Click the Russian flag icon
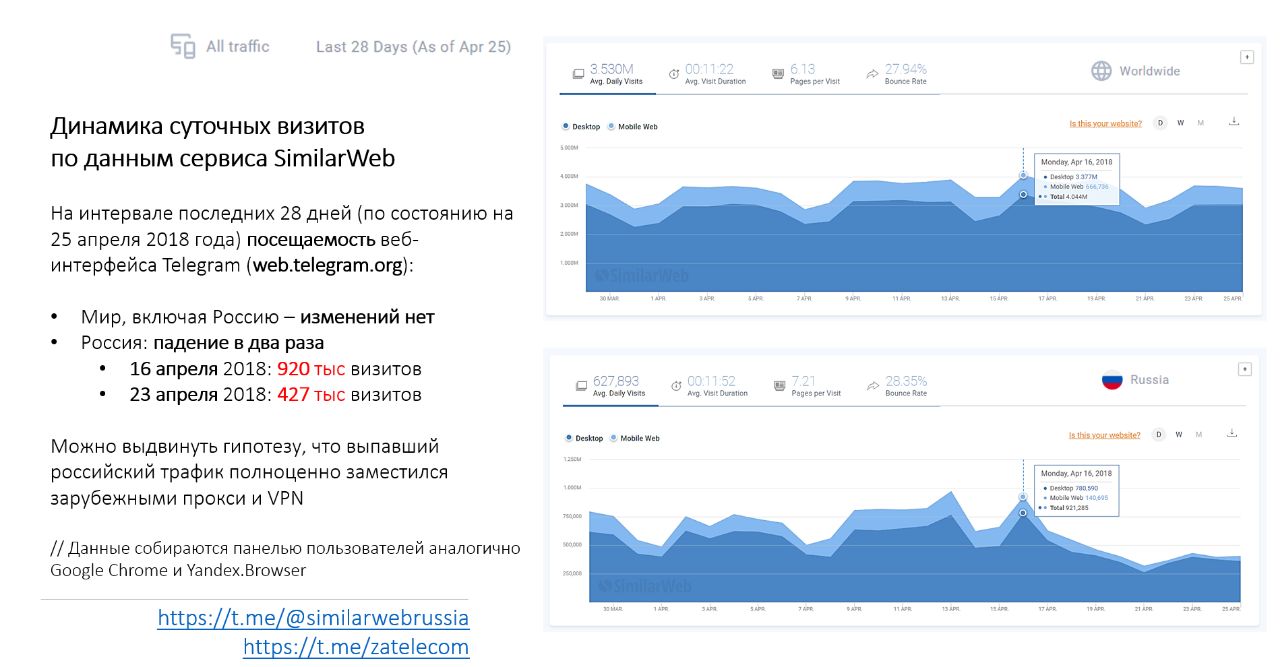Viewport: 1280px width, 667px height. point(1111,380)
